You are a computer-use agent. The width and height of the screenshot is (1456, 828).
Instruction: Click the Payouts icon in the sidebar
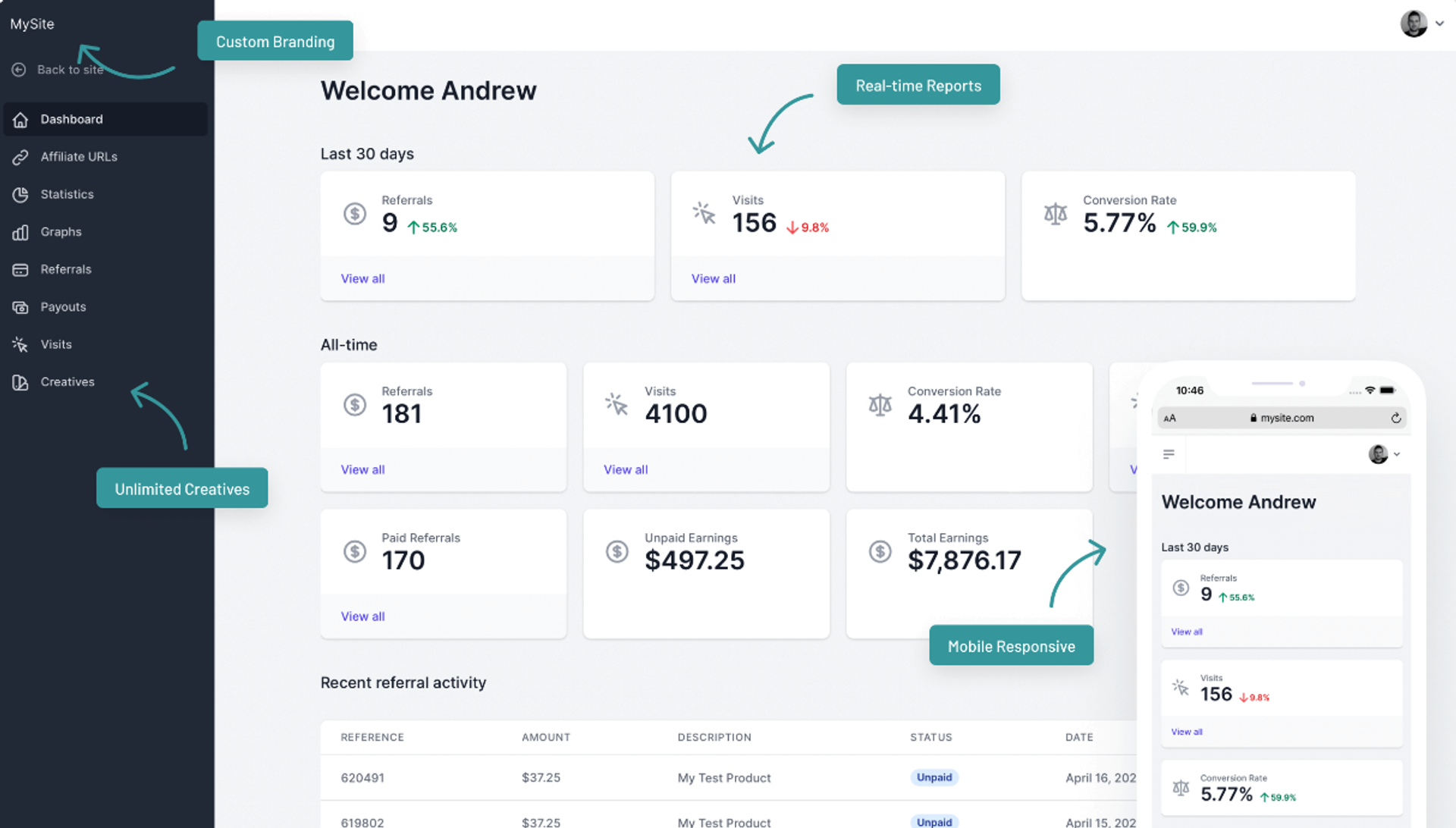[20, 306]
